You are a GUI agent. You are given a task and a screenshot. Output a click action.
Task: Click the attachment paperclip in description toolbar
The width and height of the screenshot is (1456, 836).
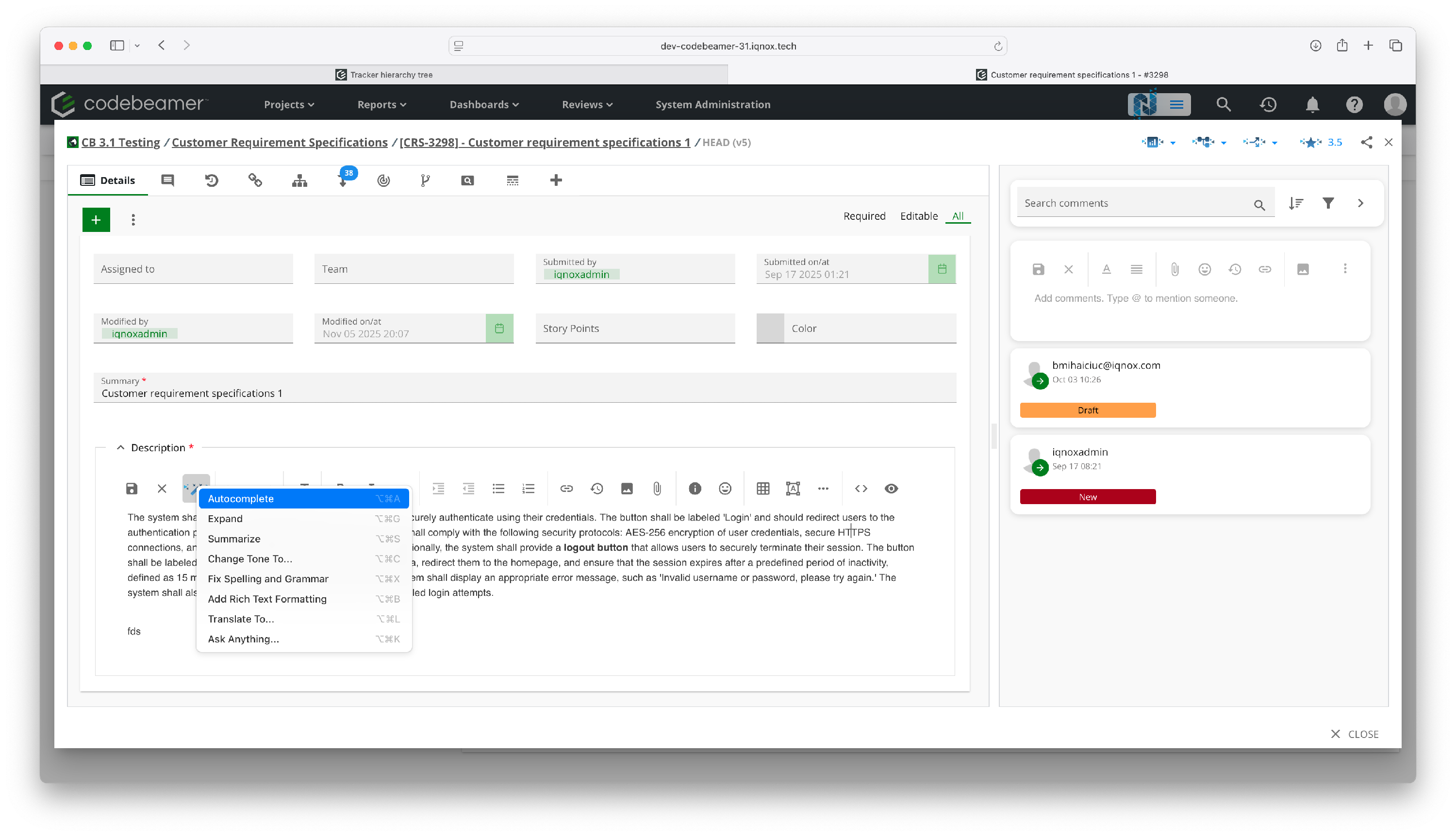[657, 489]
